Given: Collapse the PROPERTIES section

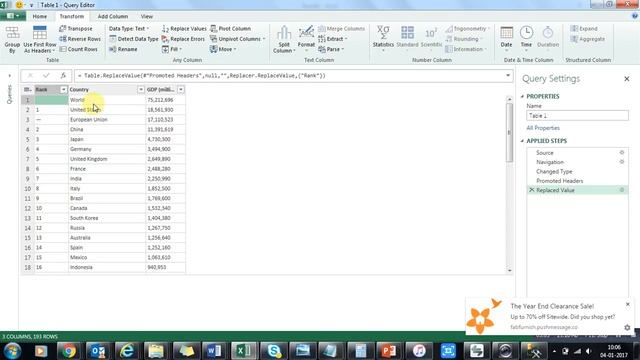Looking at the screenshot, I should tap(522, 96).
